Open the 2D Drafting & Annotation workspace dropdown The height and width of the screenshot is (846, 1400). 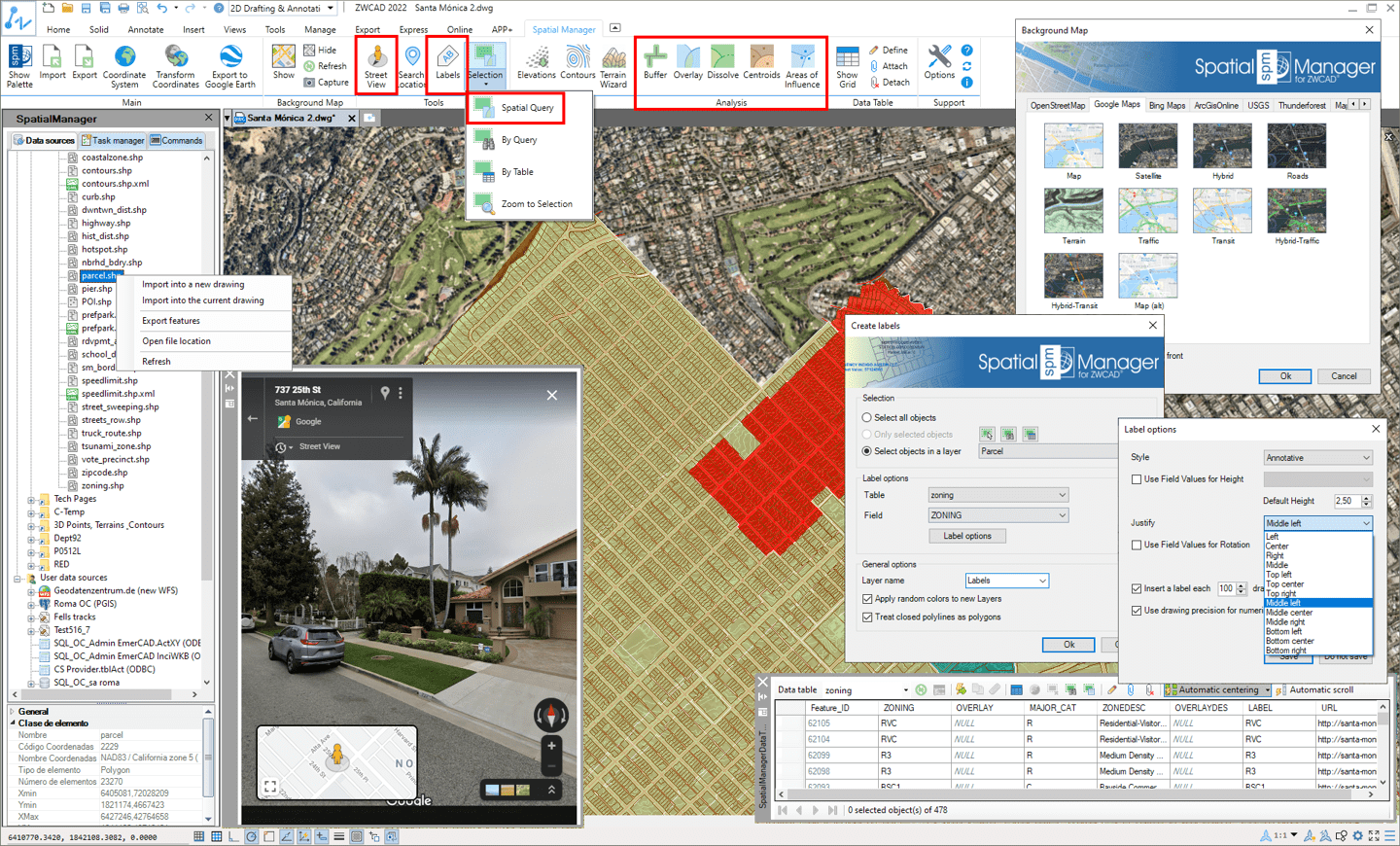point(282,8)
